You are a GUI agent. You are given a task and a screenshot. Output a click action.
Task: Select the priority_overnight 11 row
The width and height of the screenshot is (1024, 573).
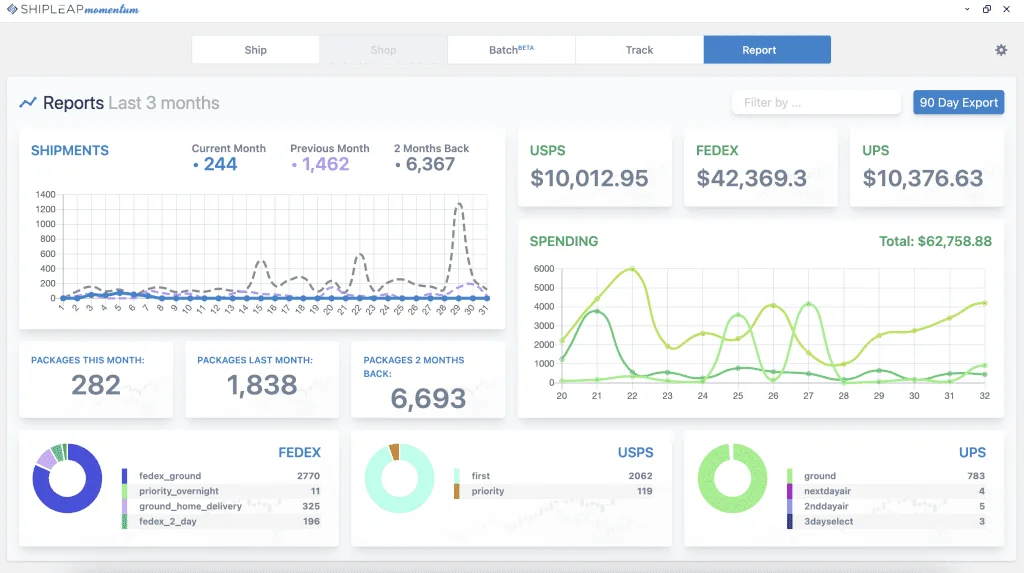(221, 491)
